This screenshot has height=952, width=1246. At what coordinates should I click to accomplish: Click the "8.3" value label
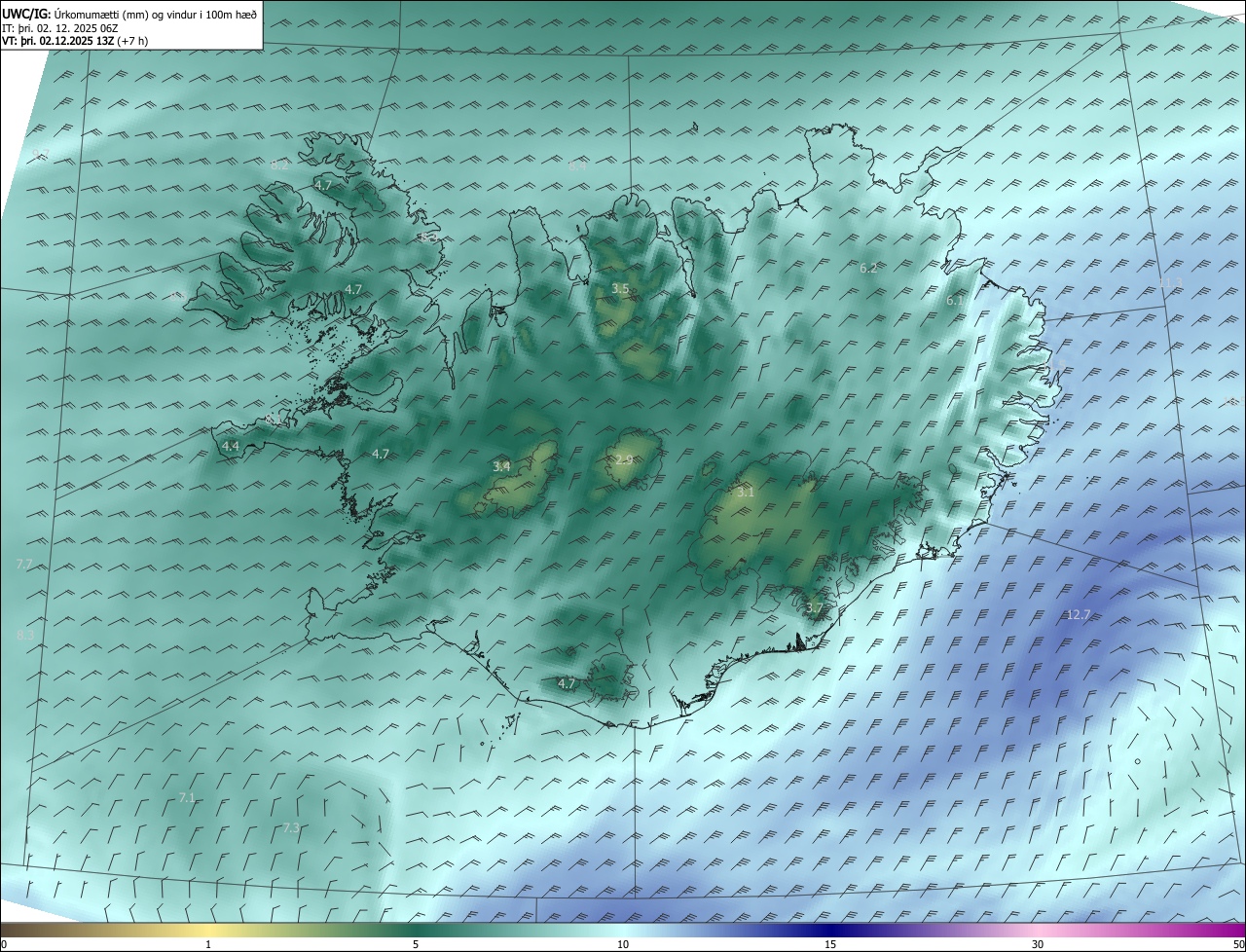pyautogui.click(x=25, y=635)
